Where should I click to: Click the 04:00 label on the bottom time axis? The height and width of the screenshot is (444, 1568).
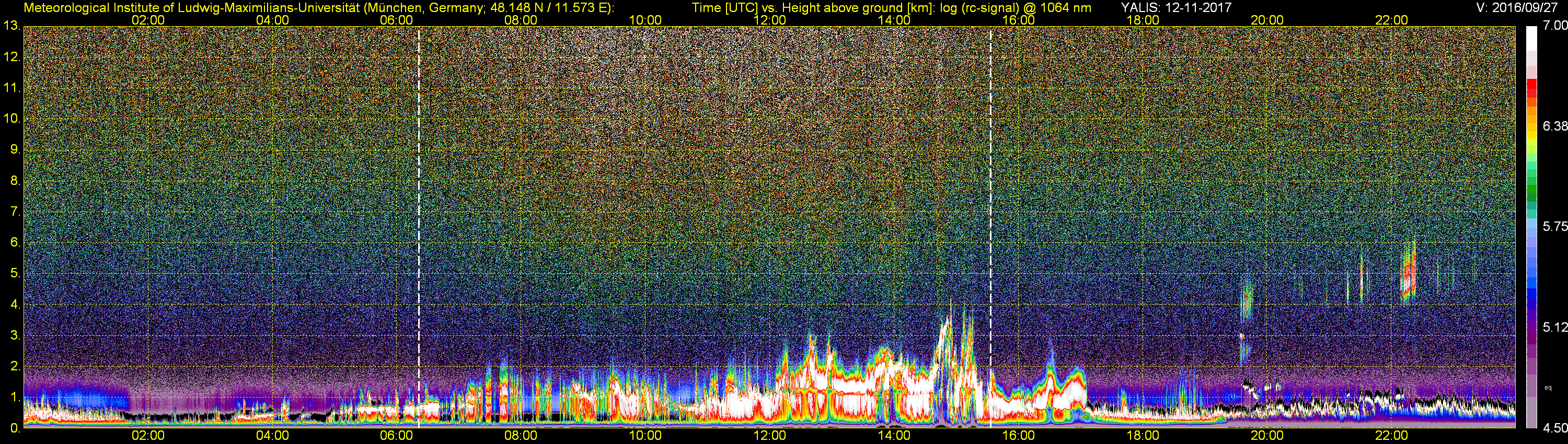(272, 436)
